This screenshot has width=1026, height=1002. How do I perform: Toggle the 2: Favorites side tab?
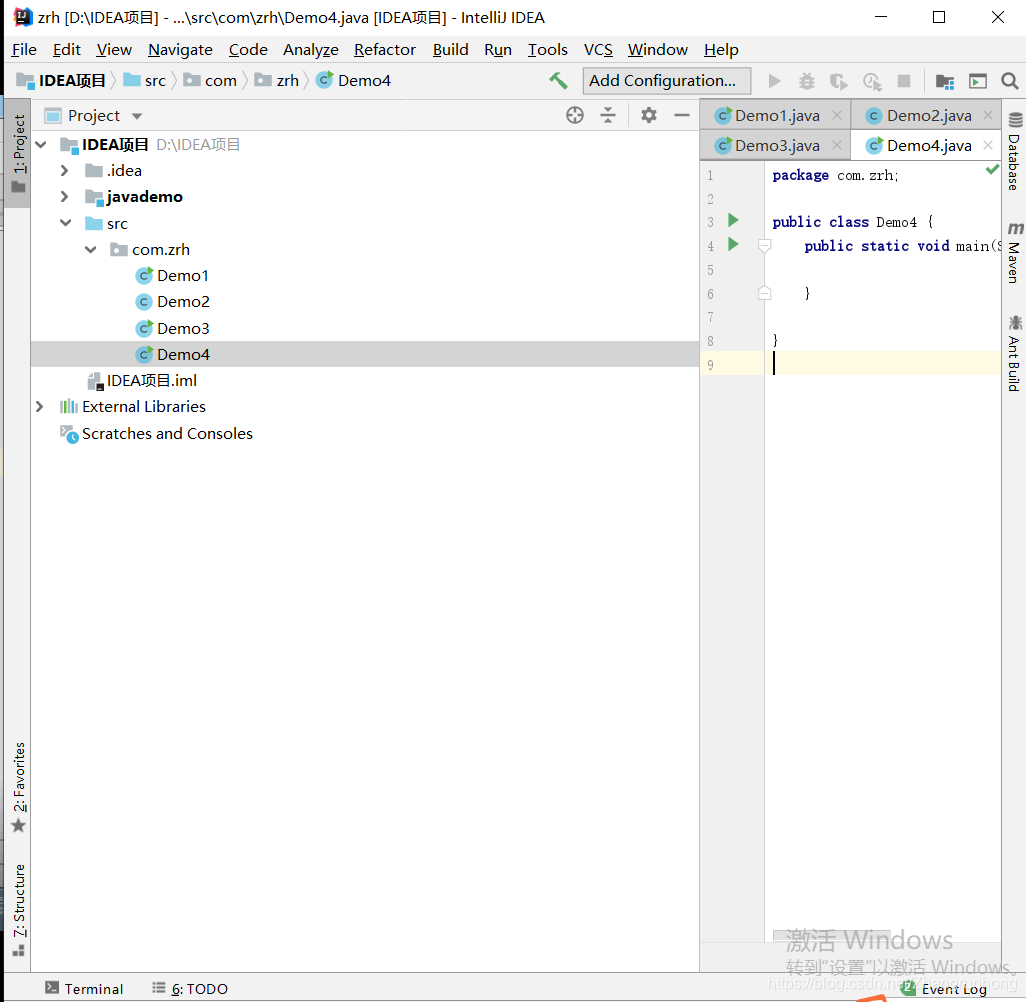(19, 787)
